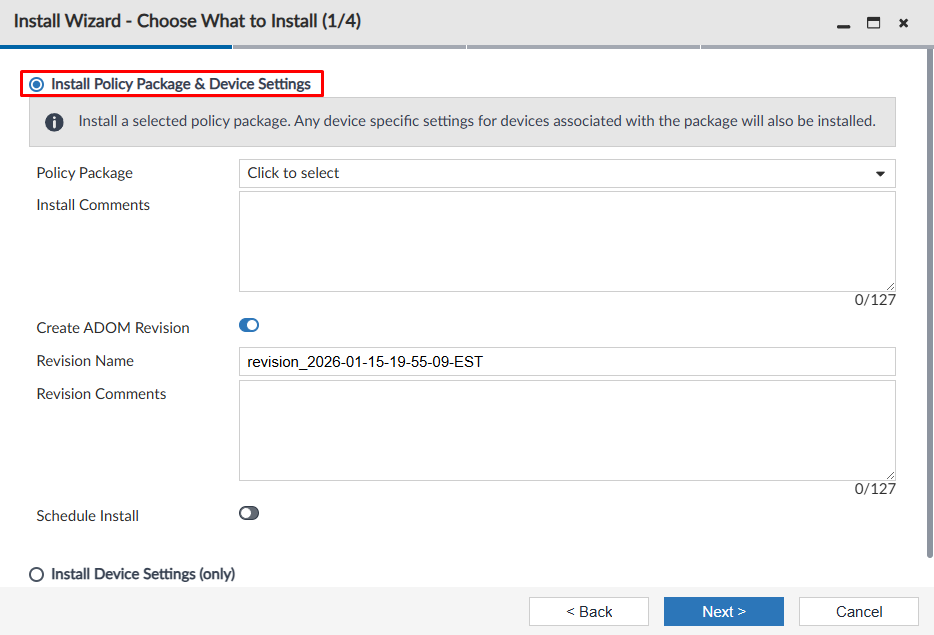Turn on the Schedule Install toggle
Viewport: 934px width, 635px height.
coord(248,512)
